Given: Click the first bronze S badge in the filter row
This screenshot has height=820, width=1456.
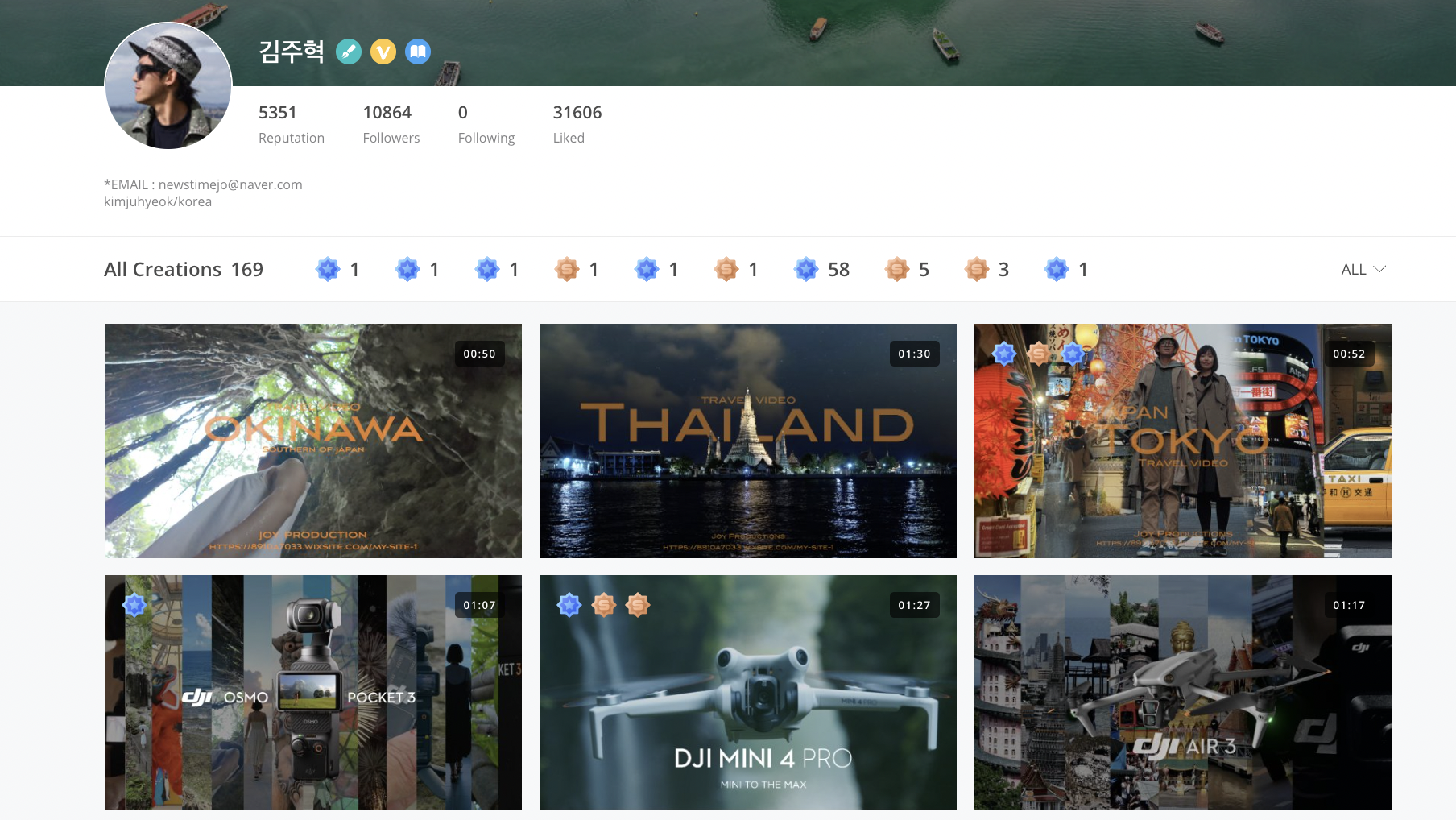Looking at the screenshot, I should tap(567, 269).
